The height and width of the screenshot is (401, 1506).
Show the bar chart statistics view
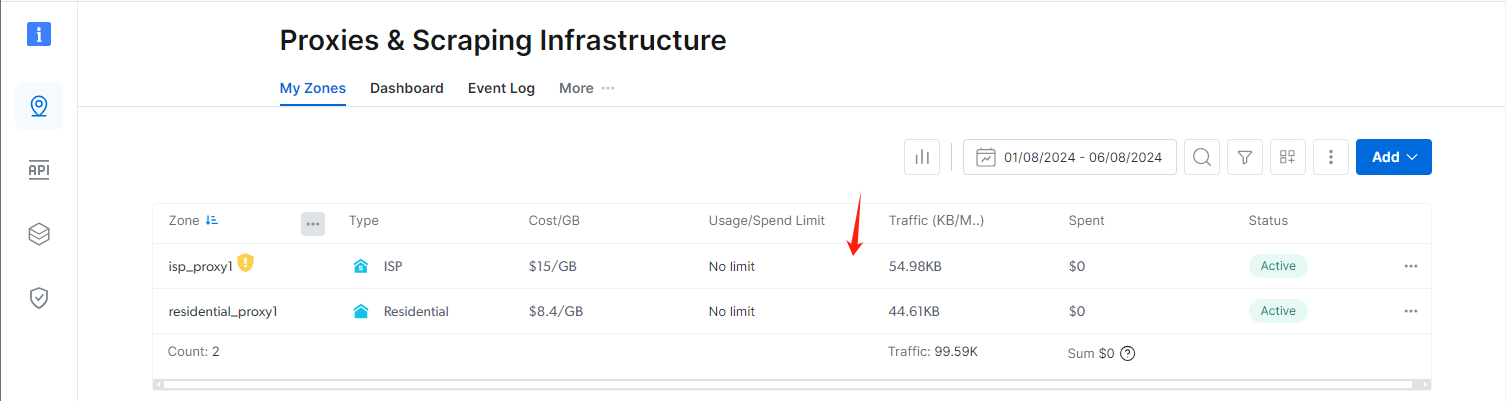click(922, 157)
